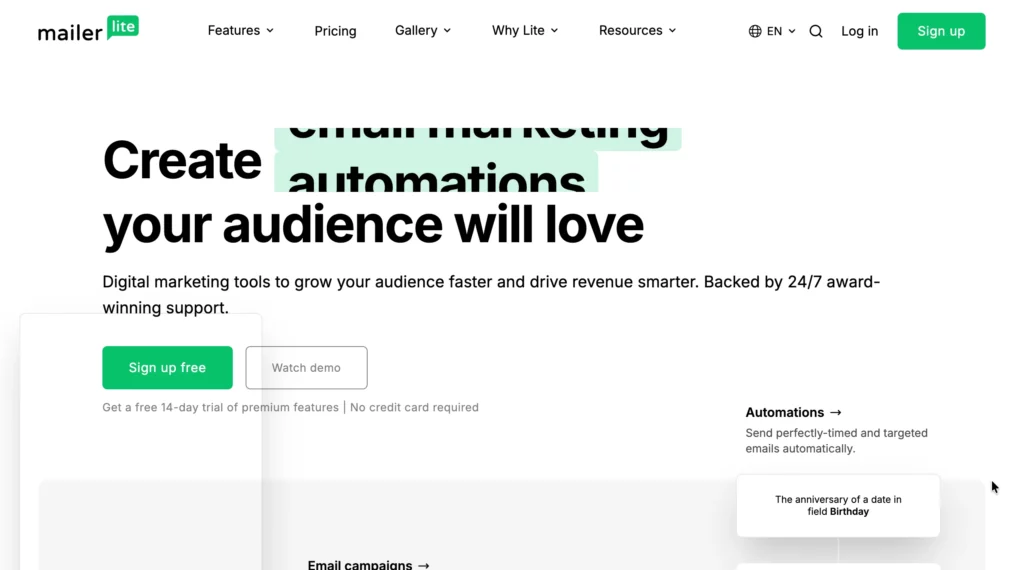Expand the Resources dropdown chevron
The width and height of the screenshot is (1024, 570).
[672, 31]
